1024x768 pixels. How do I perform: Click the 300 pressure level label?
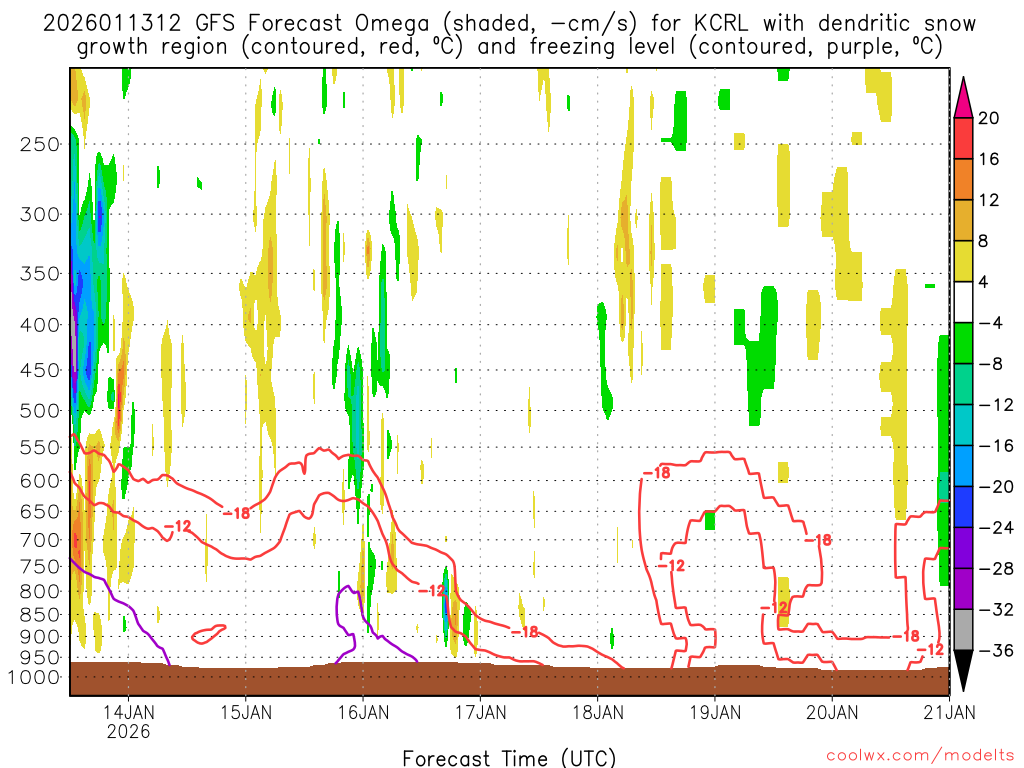40,214
